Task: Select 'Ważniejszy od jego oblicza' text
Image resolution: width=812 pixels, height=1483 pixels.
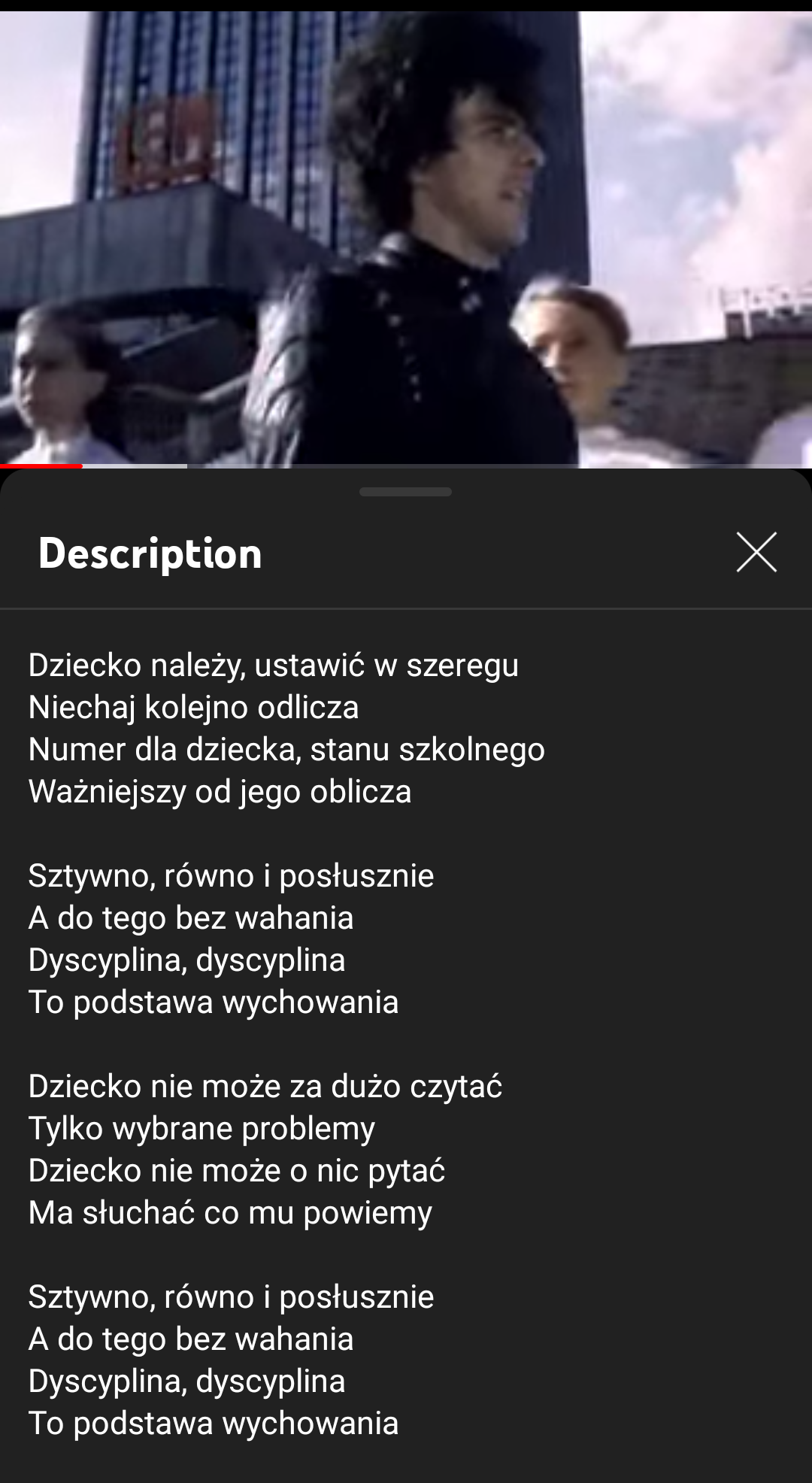Action: (220, 792)
